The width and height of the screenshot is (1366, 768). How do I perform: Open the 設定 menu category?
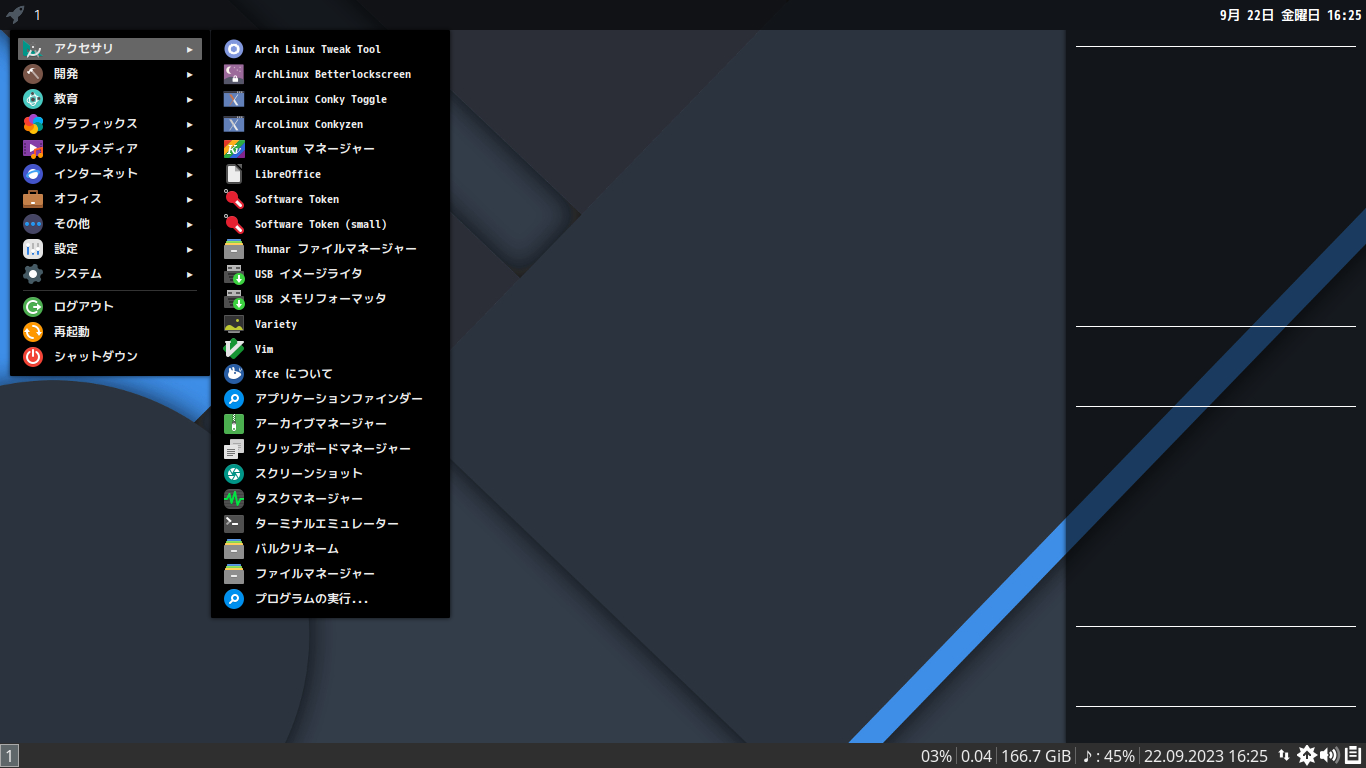coord(110,249)
